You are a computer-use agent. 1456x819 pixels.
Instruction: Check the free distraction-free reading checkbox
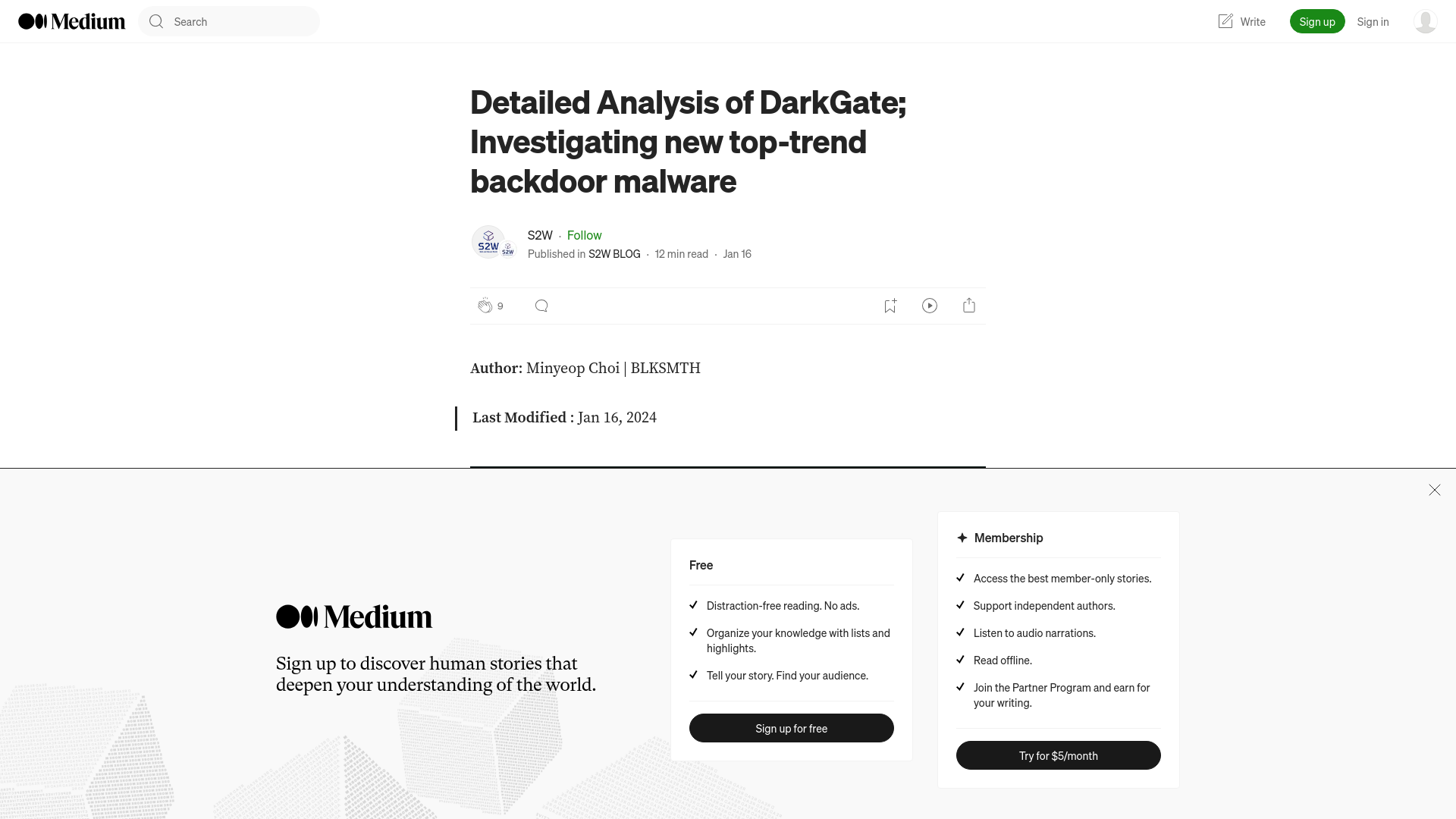(693, 605)
